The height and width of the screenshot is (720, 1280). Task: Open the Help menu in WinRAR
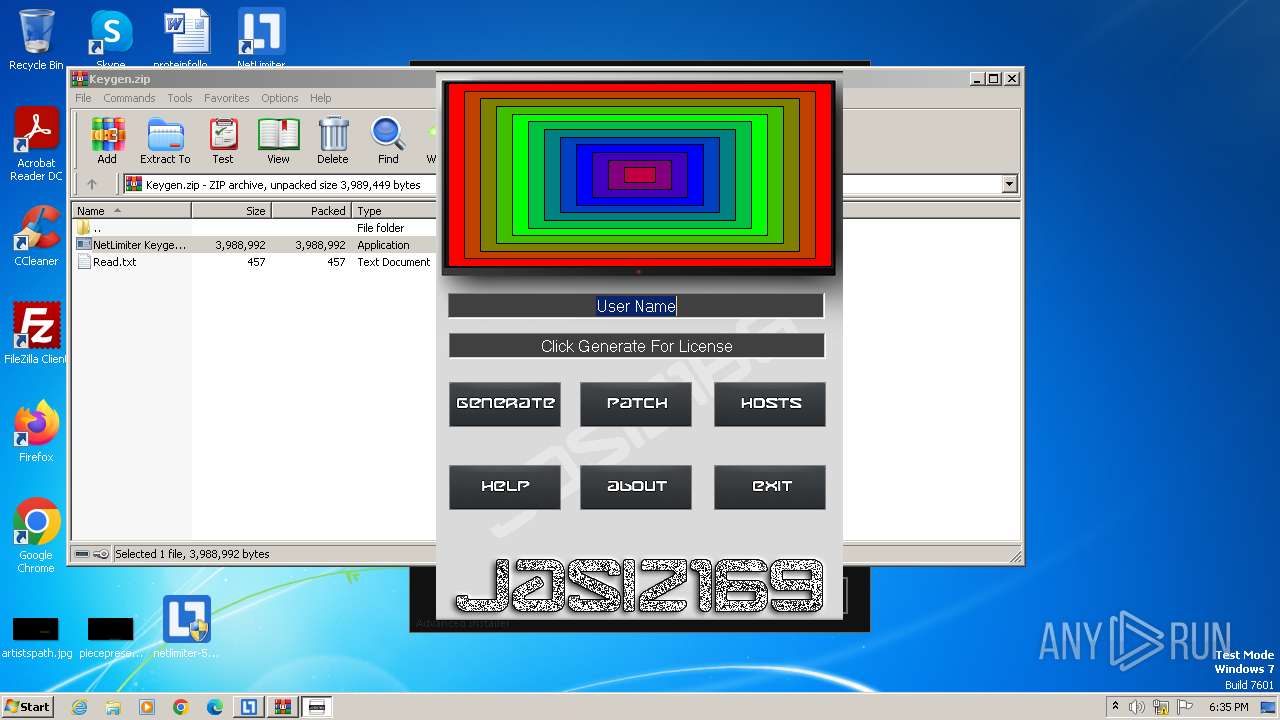tap(320, 98)
